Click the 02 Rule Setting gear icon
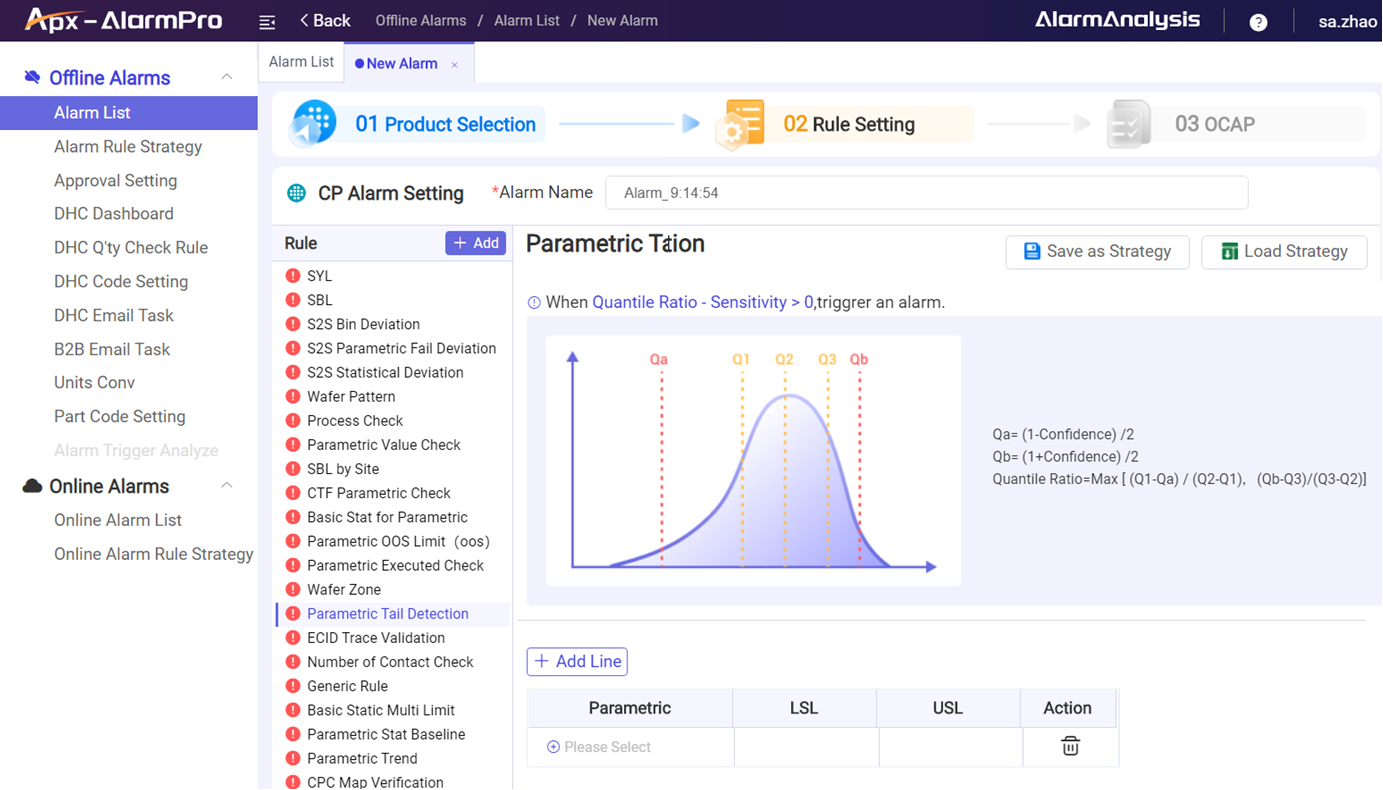Screen dimensions: 1383x790 (740, 123)
